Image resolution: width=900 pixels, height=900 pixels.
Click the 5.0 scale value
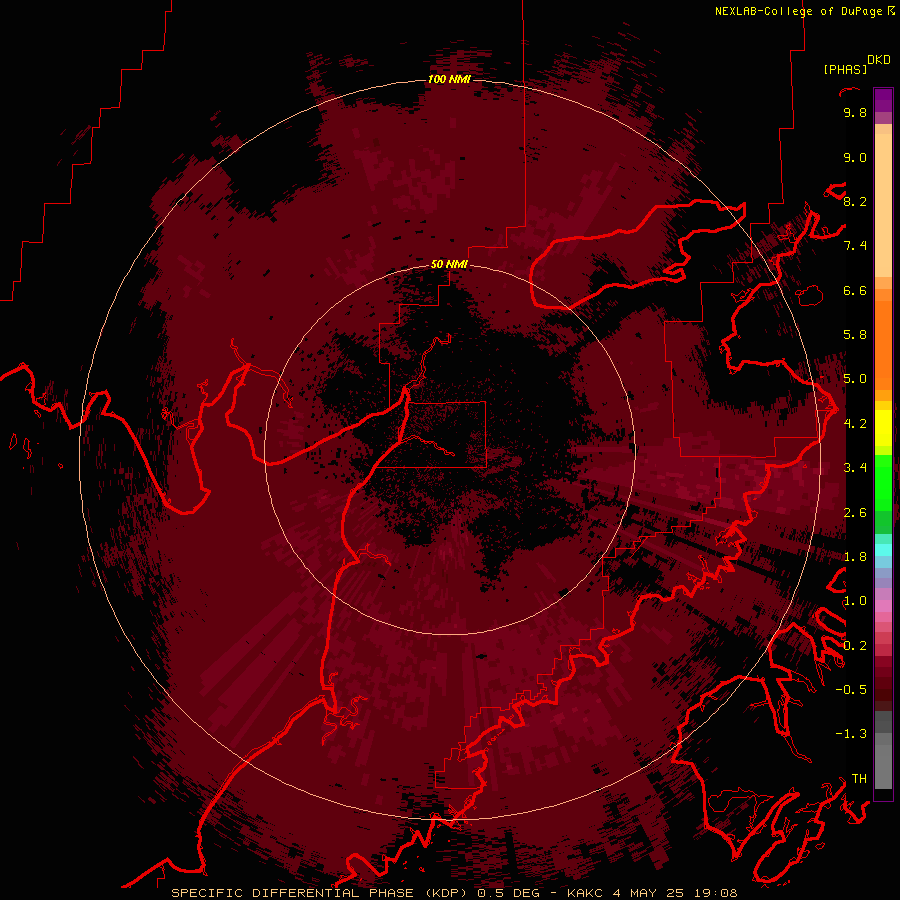855,379
